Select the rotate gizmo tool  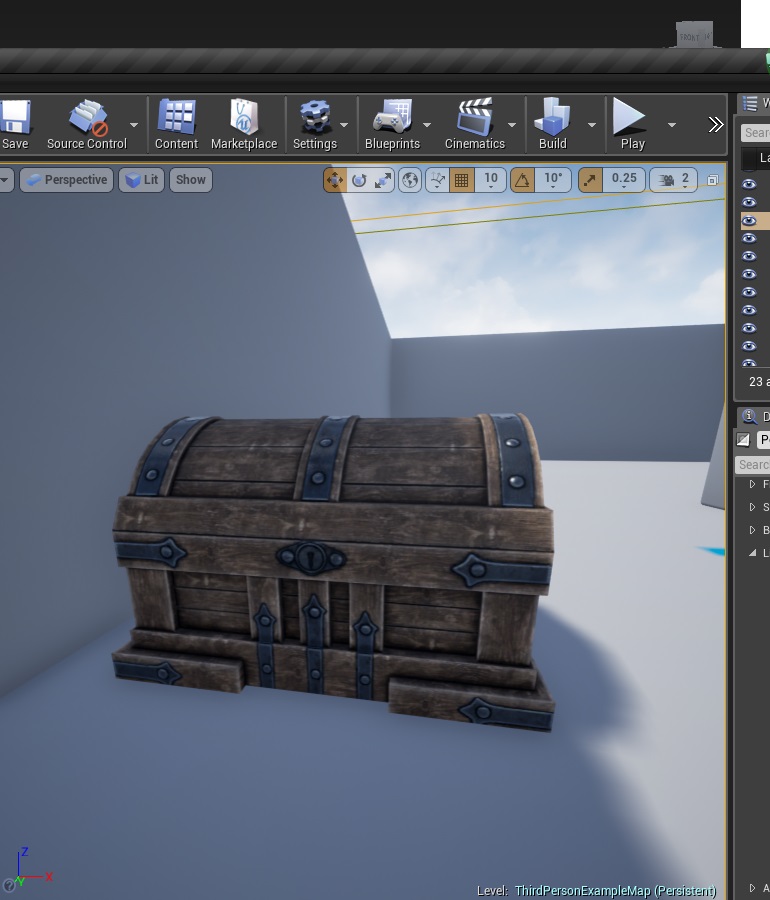tap(359, 180)
